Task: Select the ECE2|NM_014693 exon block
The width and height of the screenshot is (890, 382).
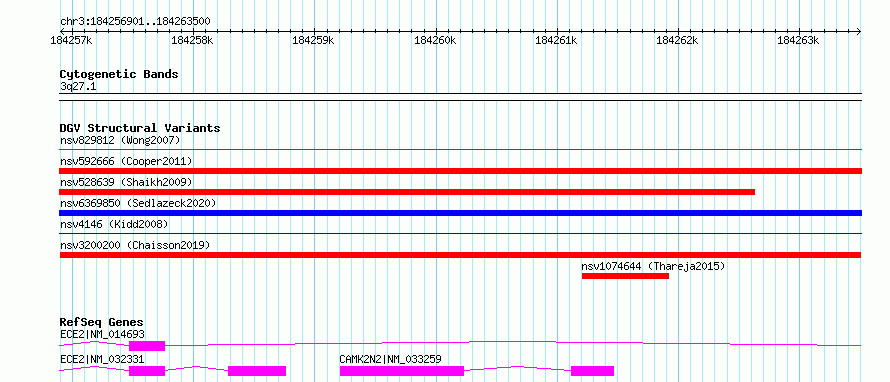Action: [x=147, y=346]
